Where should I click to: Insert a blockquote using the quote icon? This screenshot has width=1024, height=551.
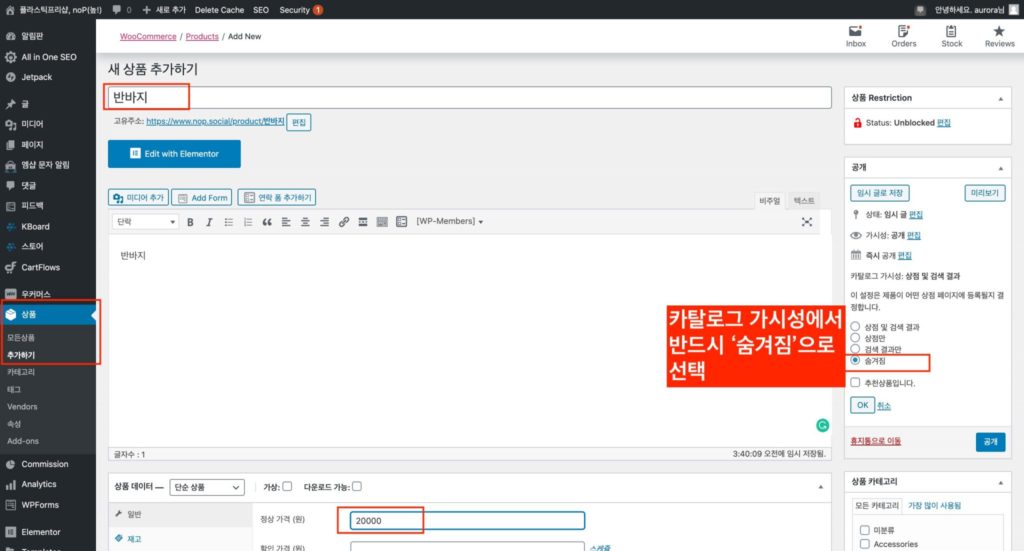coord(267,222)
